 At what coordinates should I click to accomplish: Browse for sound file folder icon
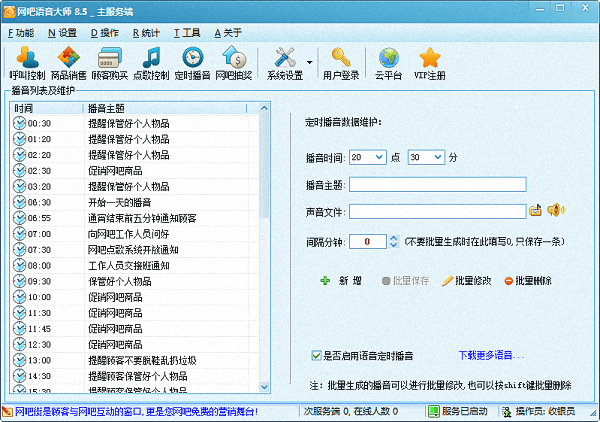click(x=536, y=210)
